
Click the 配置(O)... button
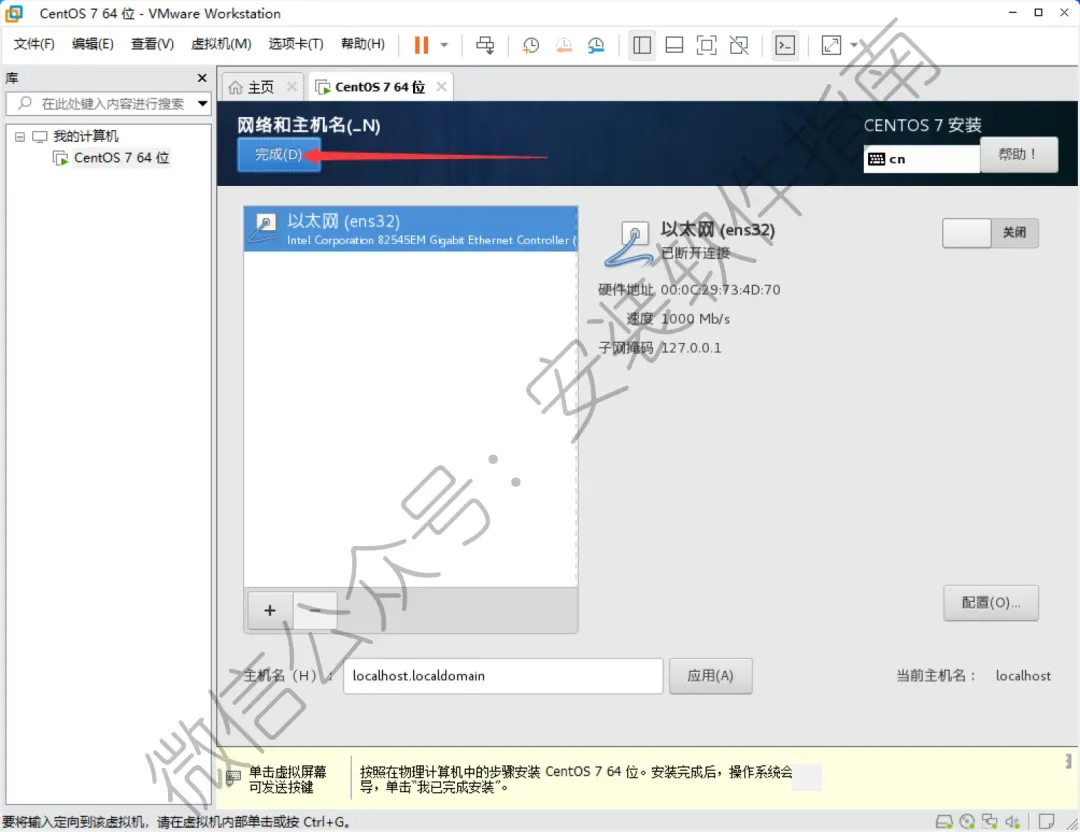[991, 603]
